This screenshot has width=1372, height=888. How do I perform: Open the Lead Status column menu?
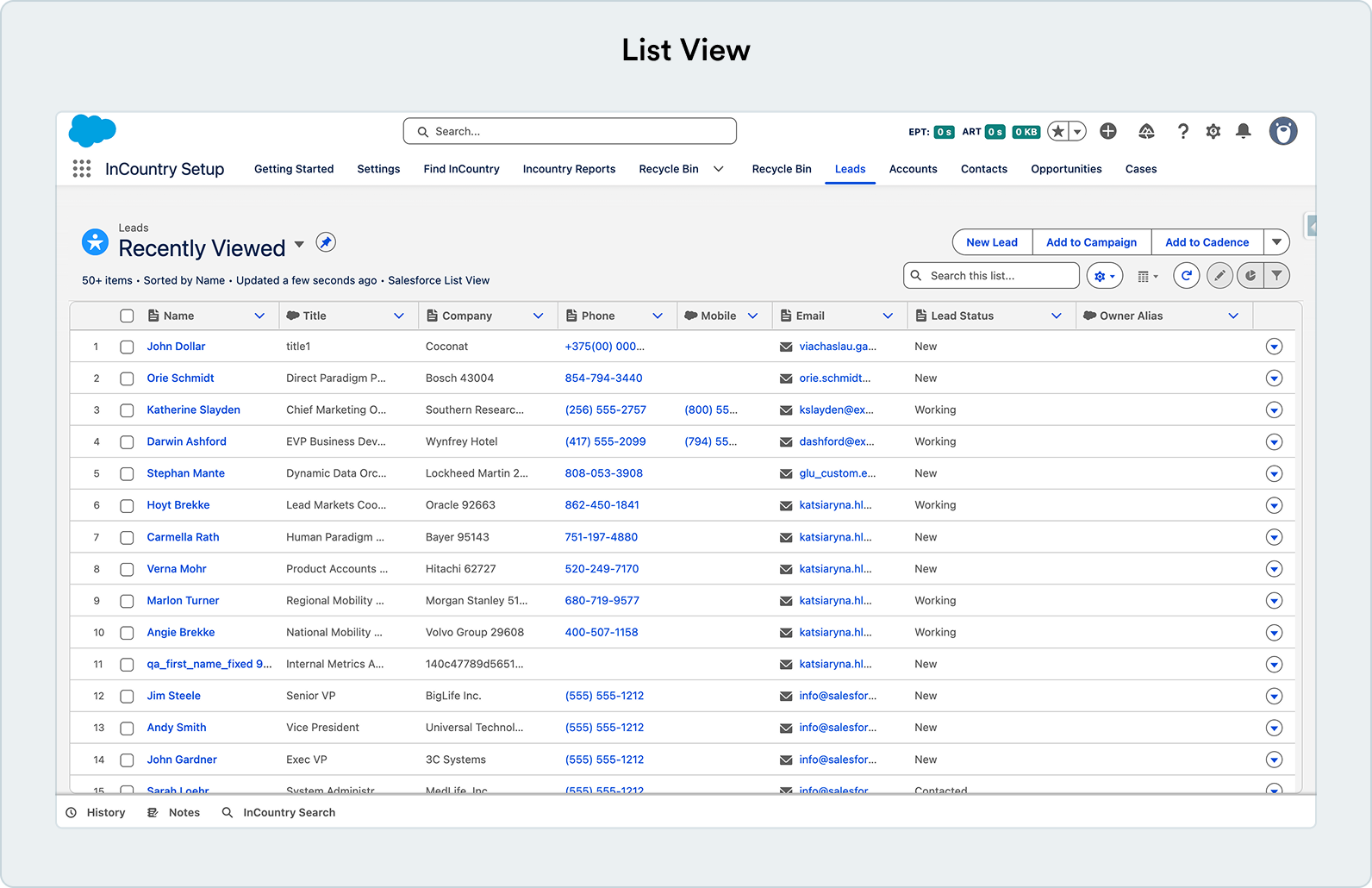click(x=1057, y=316)
